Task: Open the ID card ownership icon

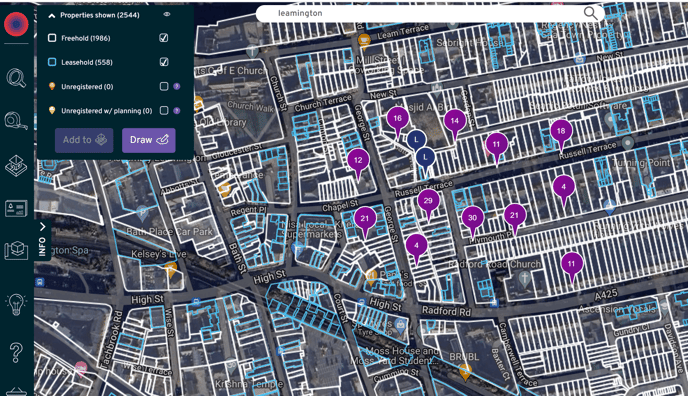Action: (x=16, y=208)
